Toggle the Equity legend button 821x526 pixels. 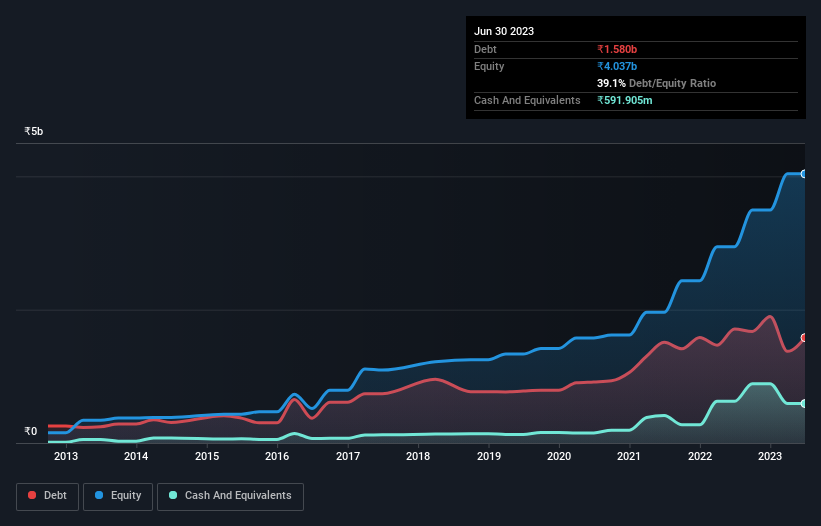tap(118, 497)
